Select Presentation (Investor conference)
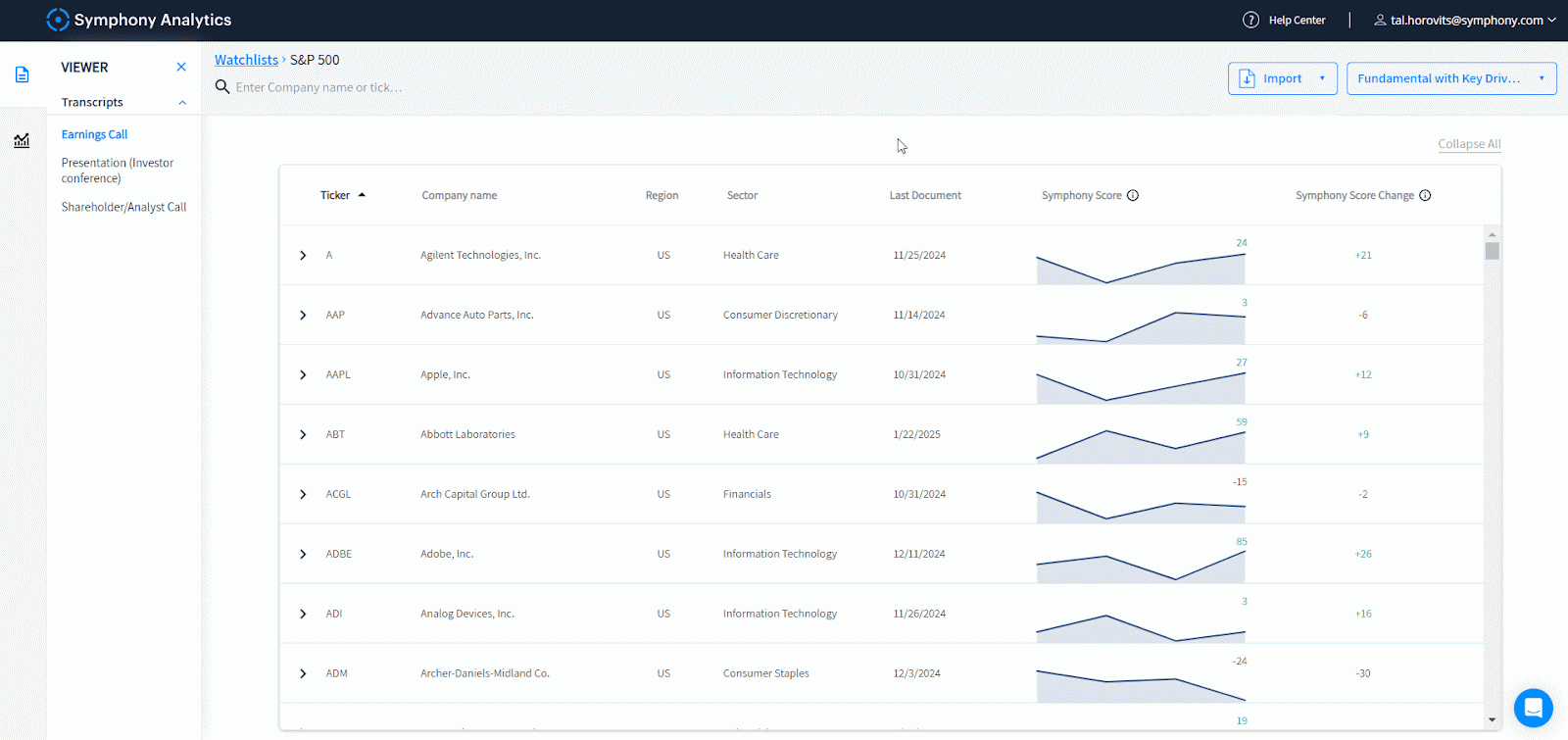Screen dimensions: 1568x740 [118, 171]
